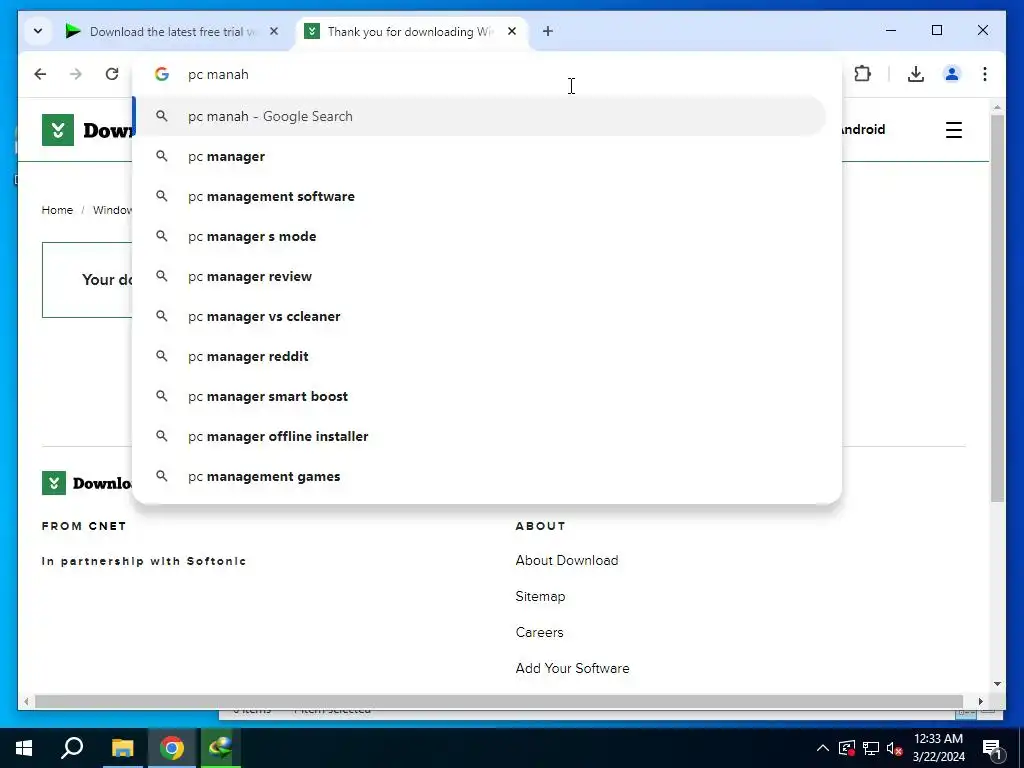The height and width of the screenshot is (768, 1024).
Task: Click the Google G icon in address bar
Action: [x=162, y=74]
